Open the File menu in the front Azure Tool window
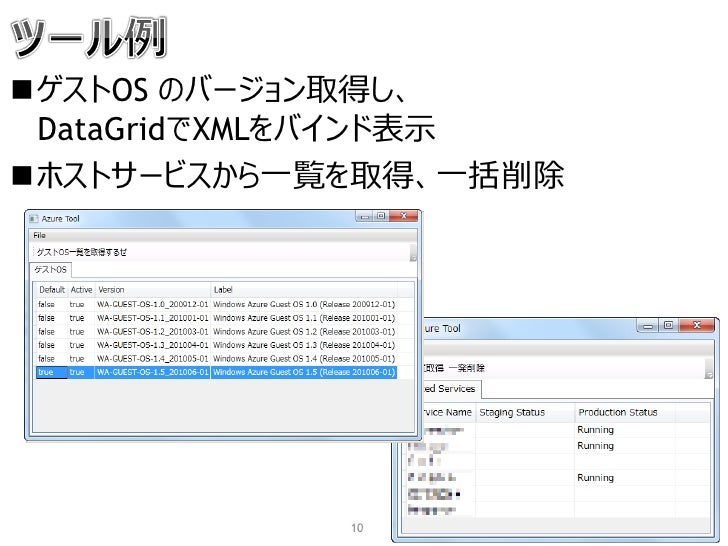 39,235
